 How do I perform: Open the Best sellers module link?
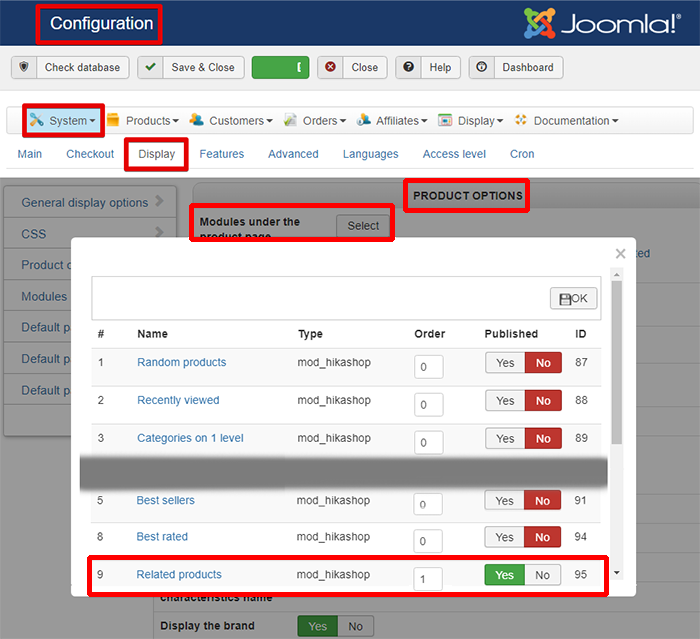pyautogui.click(x=165, y=500)
